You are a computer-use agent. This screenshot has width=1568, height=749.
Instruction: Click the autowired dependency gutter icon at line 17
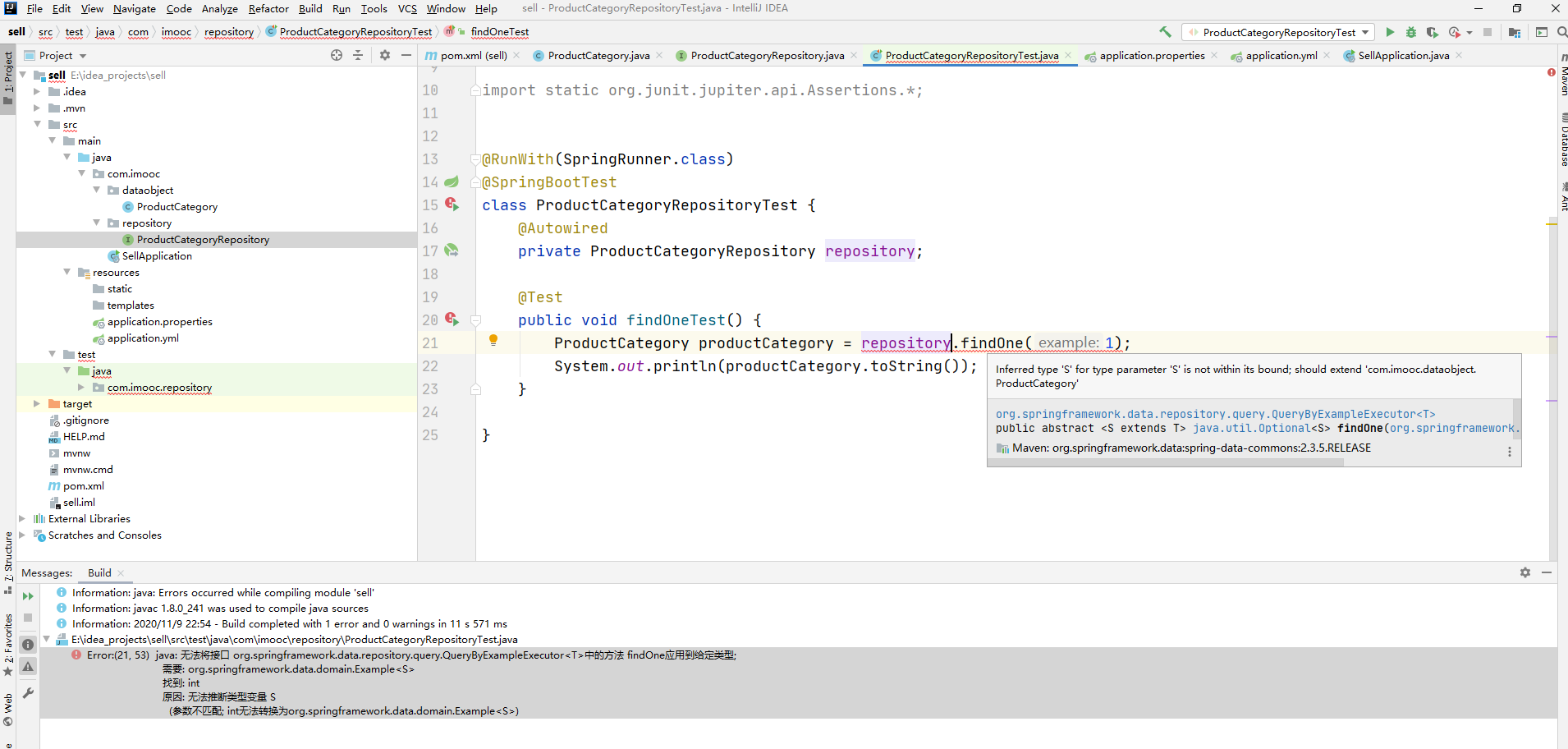click(452, 250)
